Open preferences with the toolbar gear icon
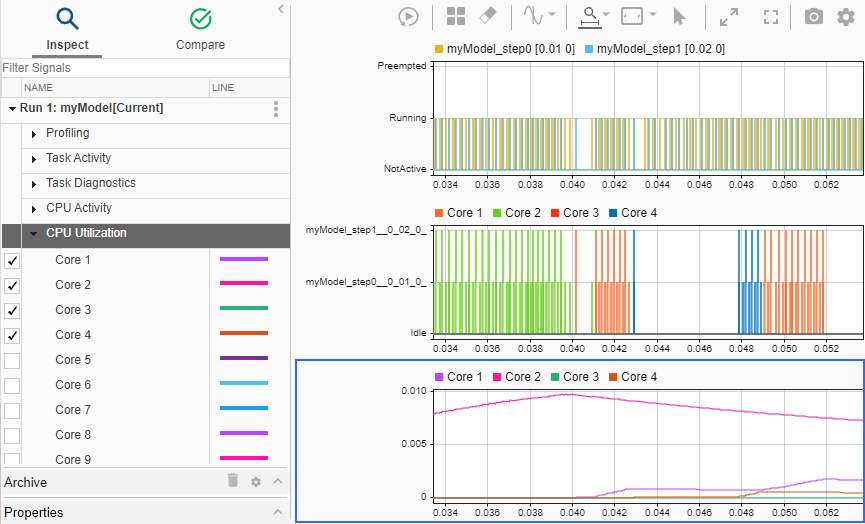The height and width of the screenshot is (524, 865). 847,16
